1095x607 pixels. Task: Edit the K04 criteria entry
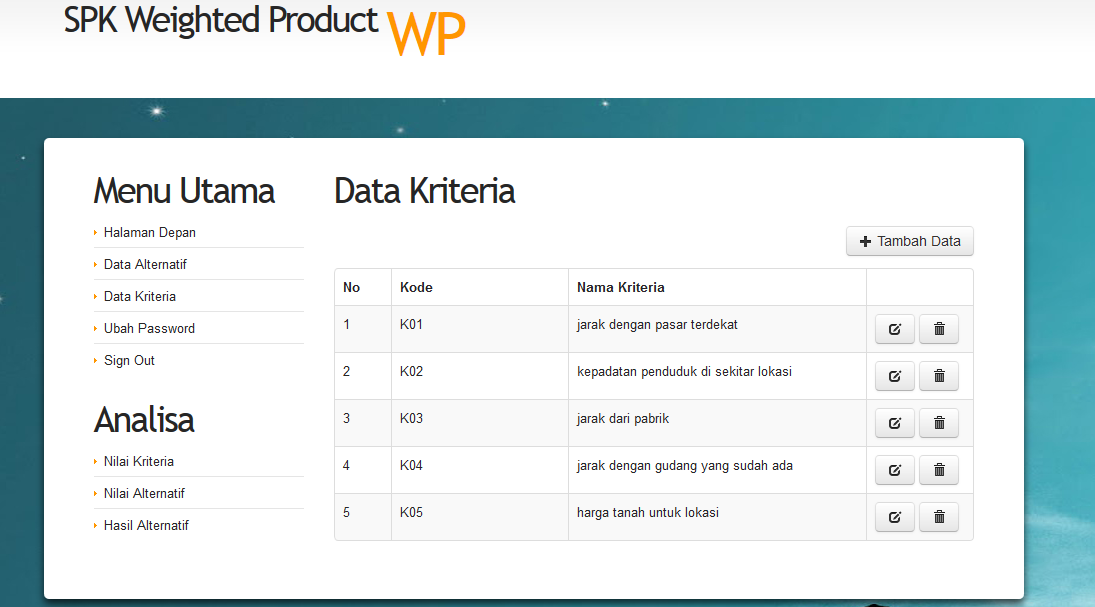[x=894, y=469]
